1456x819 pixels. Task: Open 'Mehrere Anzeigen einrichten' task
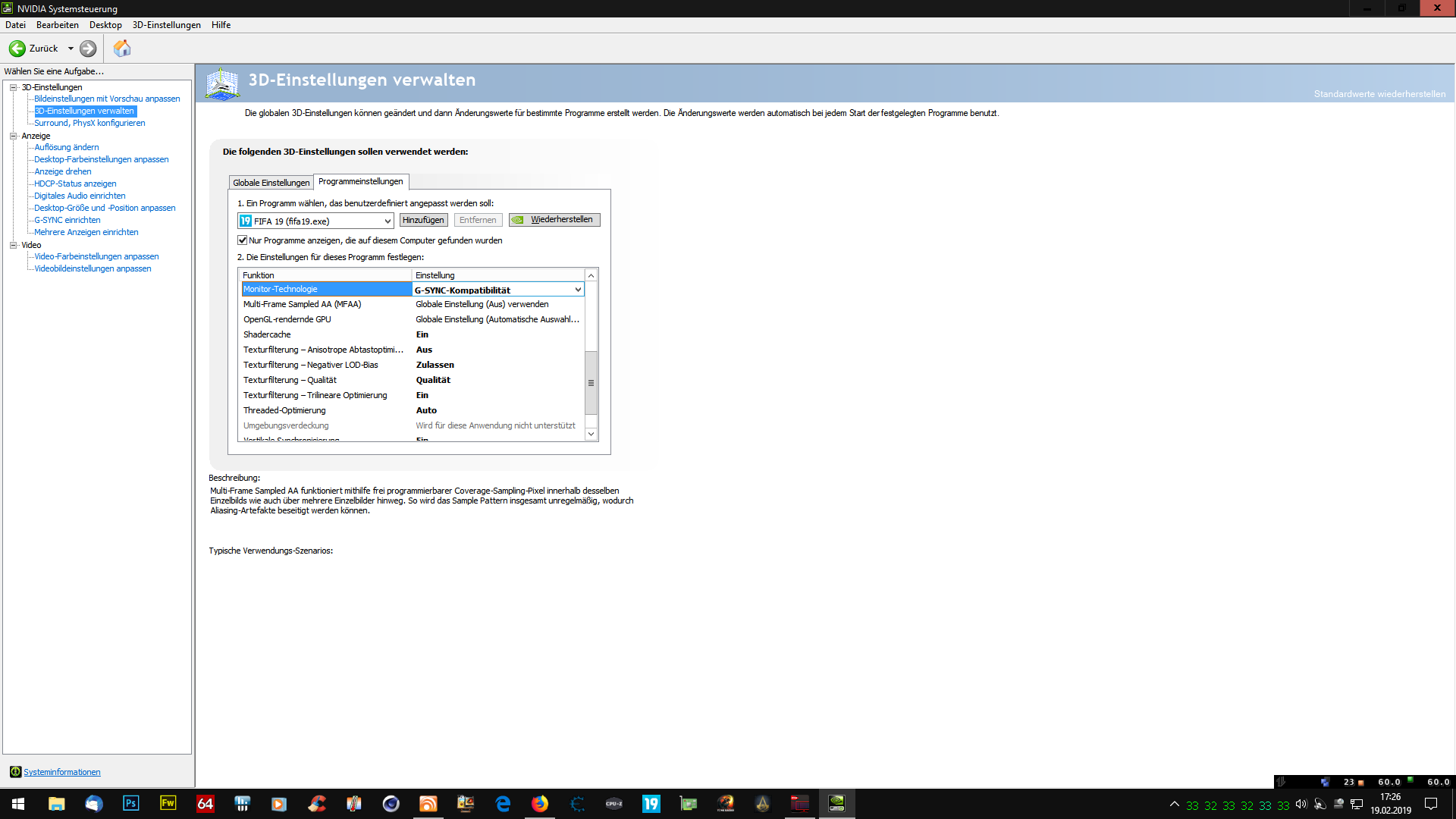86,232
